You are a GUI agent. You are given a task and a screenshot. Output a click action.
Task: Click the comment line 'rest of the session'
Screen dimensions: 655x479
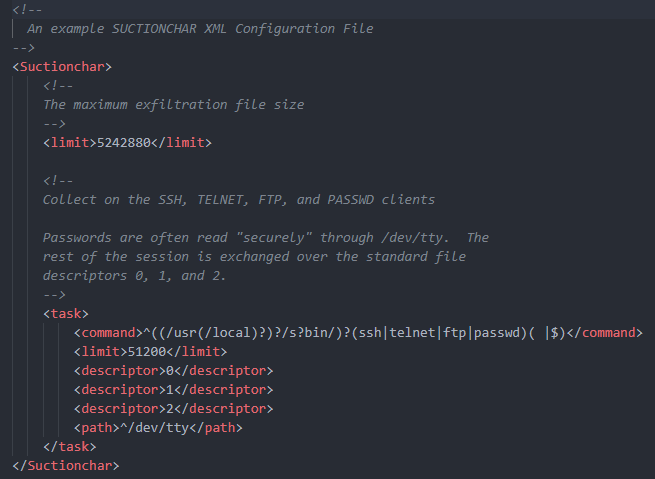pos(254,256)
